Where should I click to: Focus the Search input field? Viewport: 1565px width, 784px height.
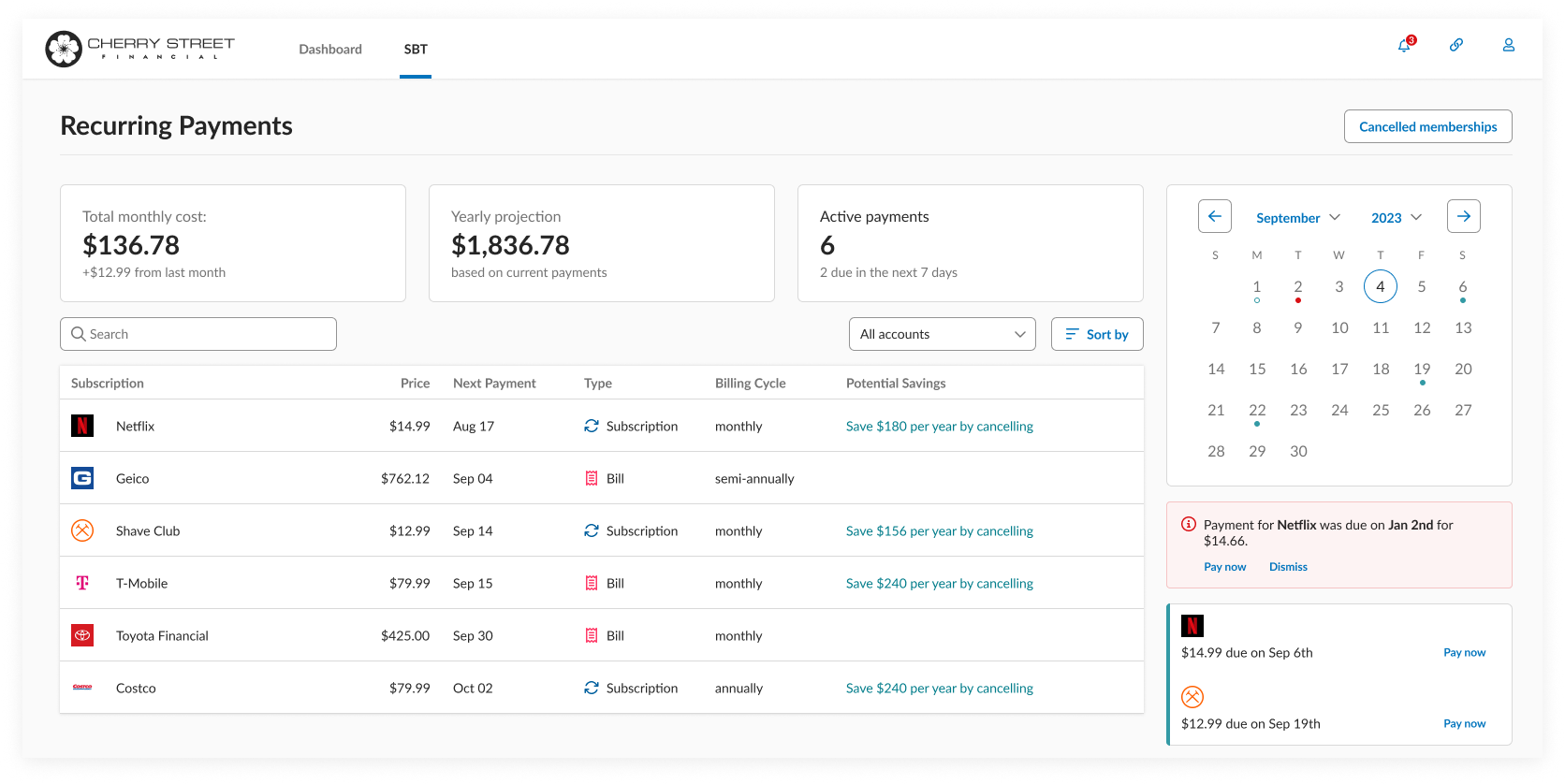pyautogui.click(x=198, y=334)
